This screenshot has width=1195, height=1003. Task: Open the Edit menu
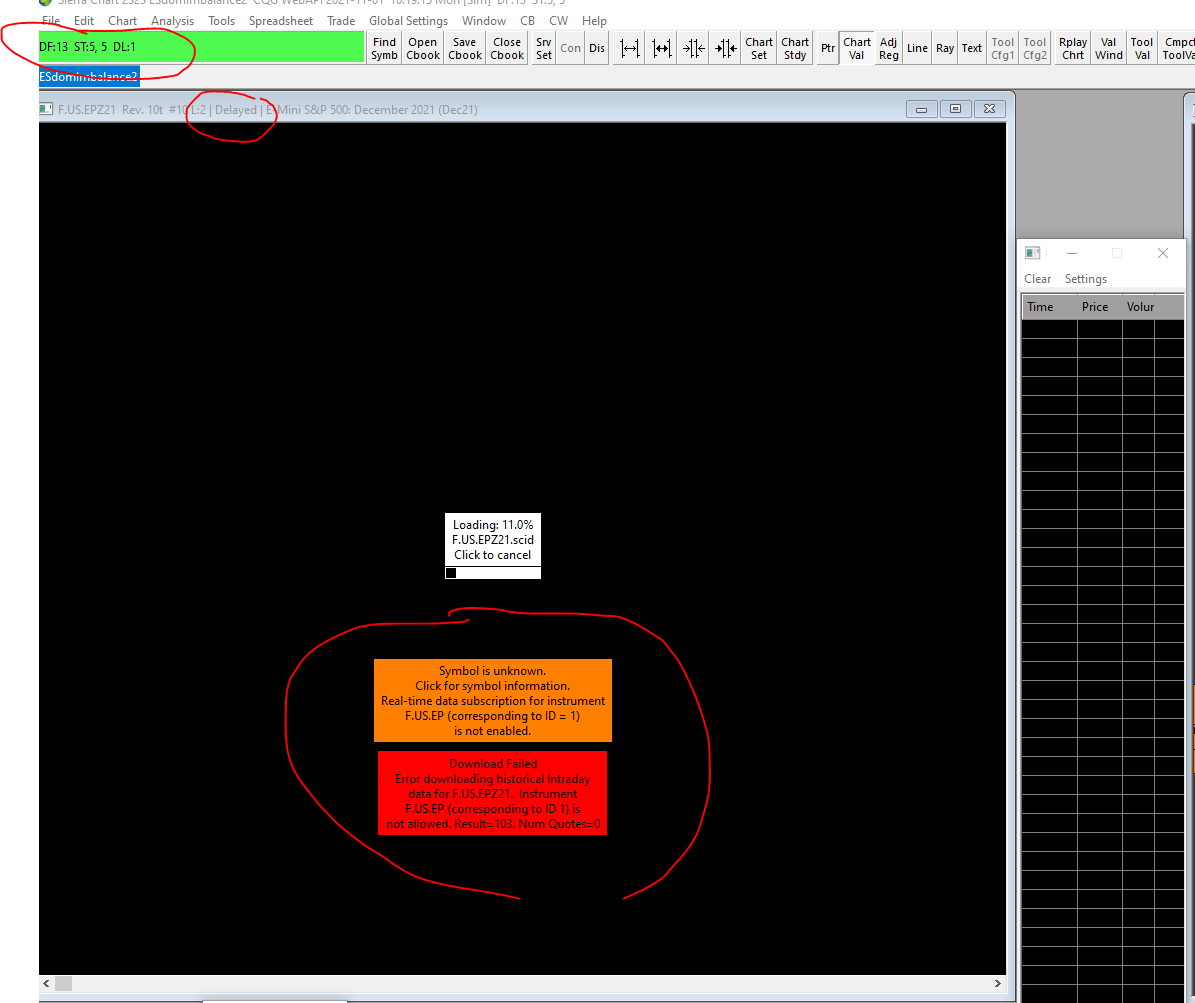click(84, 21)
